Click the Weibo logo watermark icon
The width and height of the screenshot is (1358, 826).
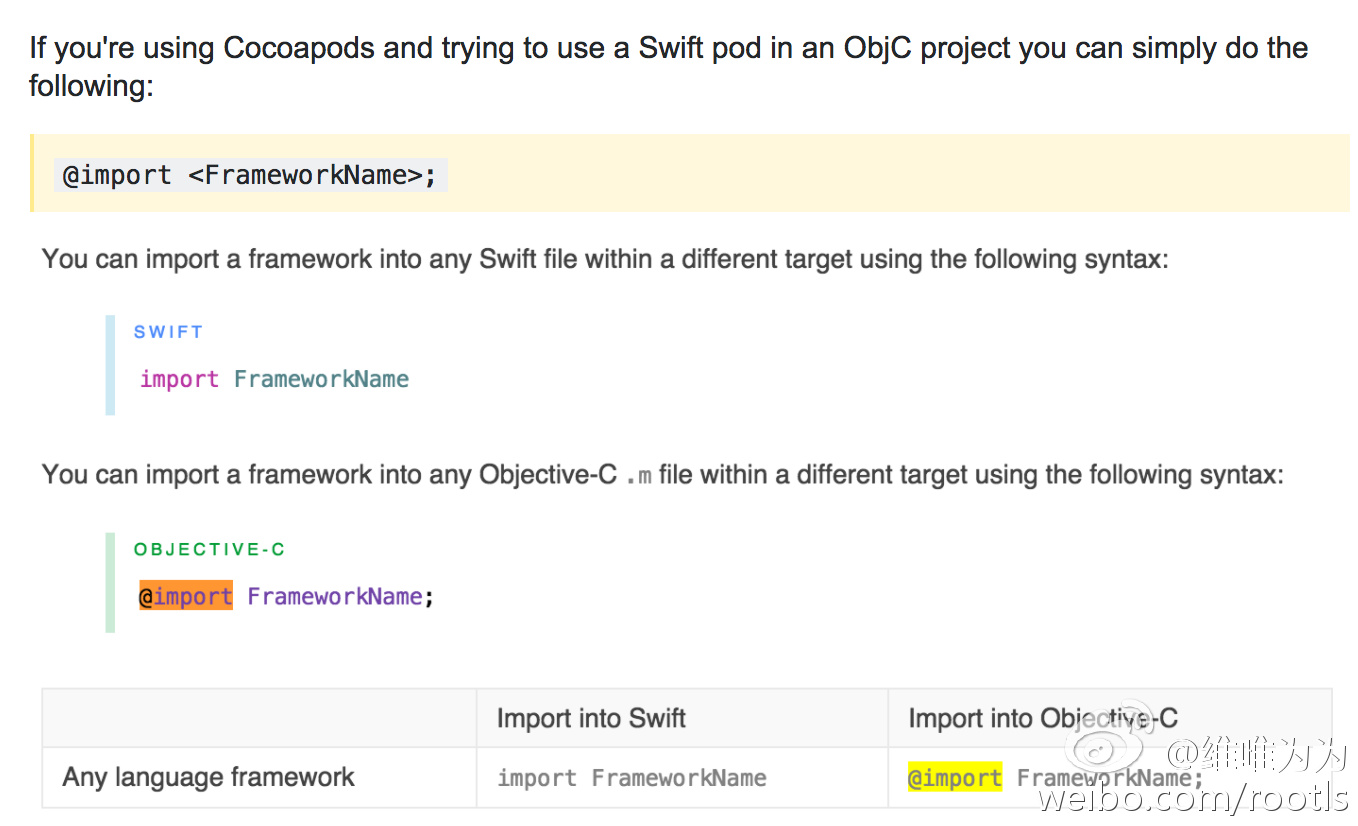[x=1108, y=742]
